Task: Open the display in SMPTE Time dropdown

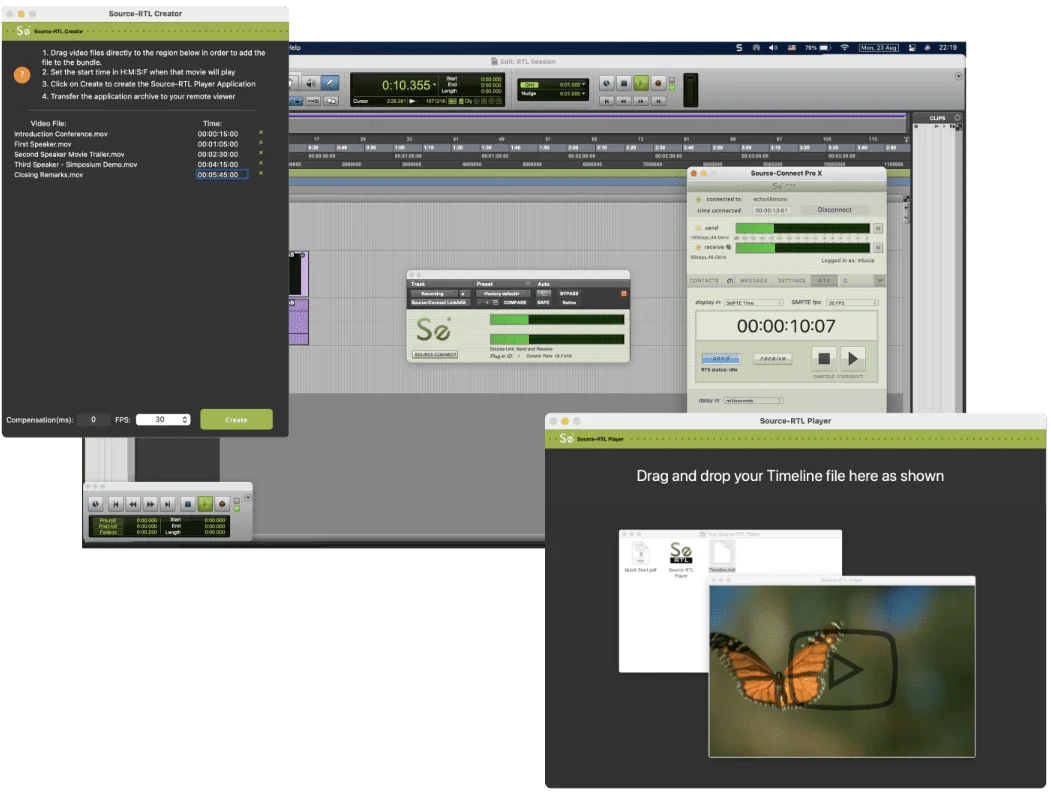Action: (753, 303)
